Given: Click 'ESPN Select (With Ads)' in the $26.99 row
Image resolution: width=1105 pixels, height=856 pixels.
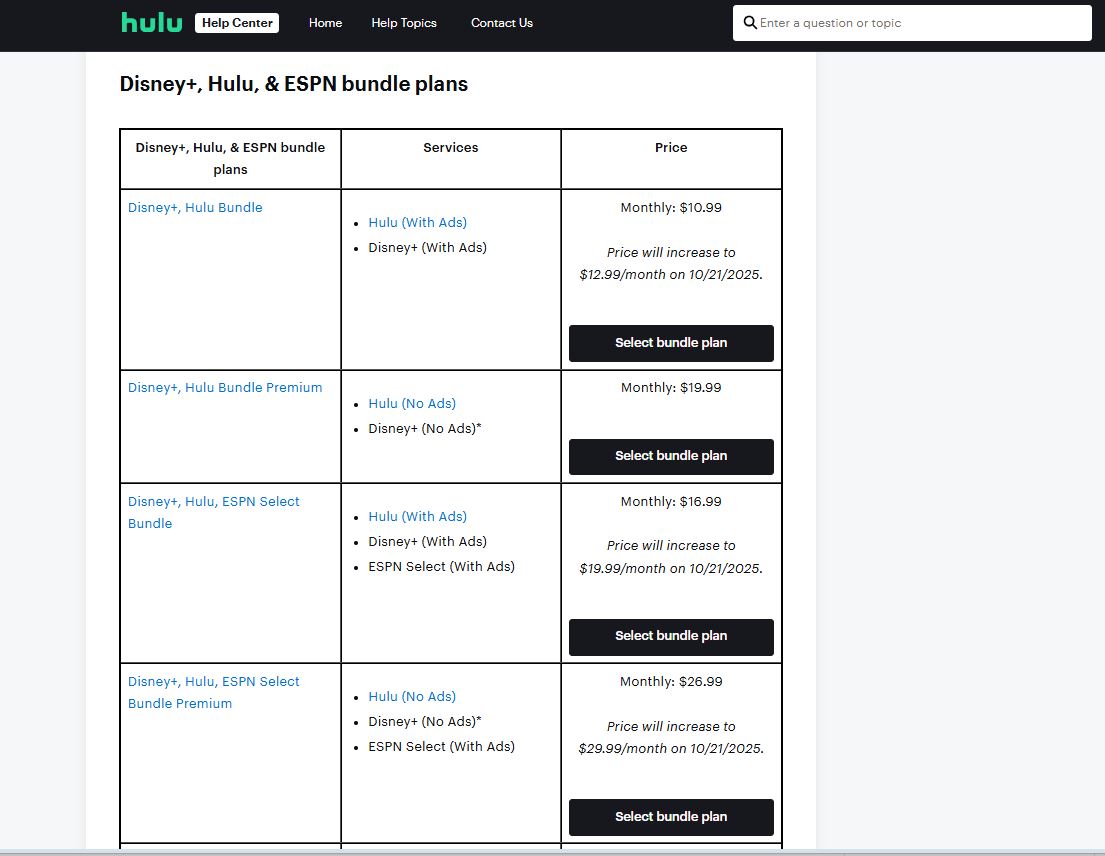Looking at the screenshot, I should pos(441,747).
